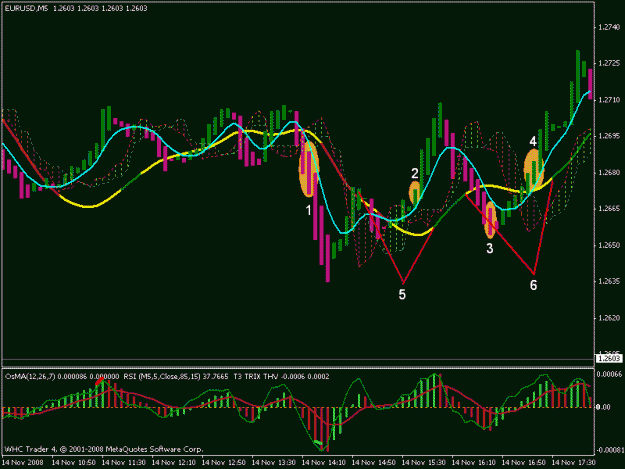Screen dimensions: 625x469
Task: Select the 0.00 indicator zero-level label
Action: coord(605,407)
